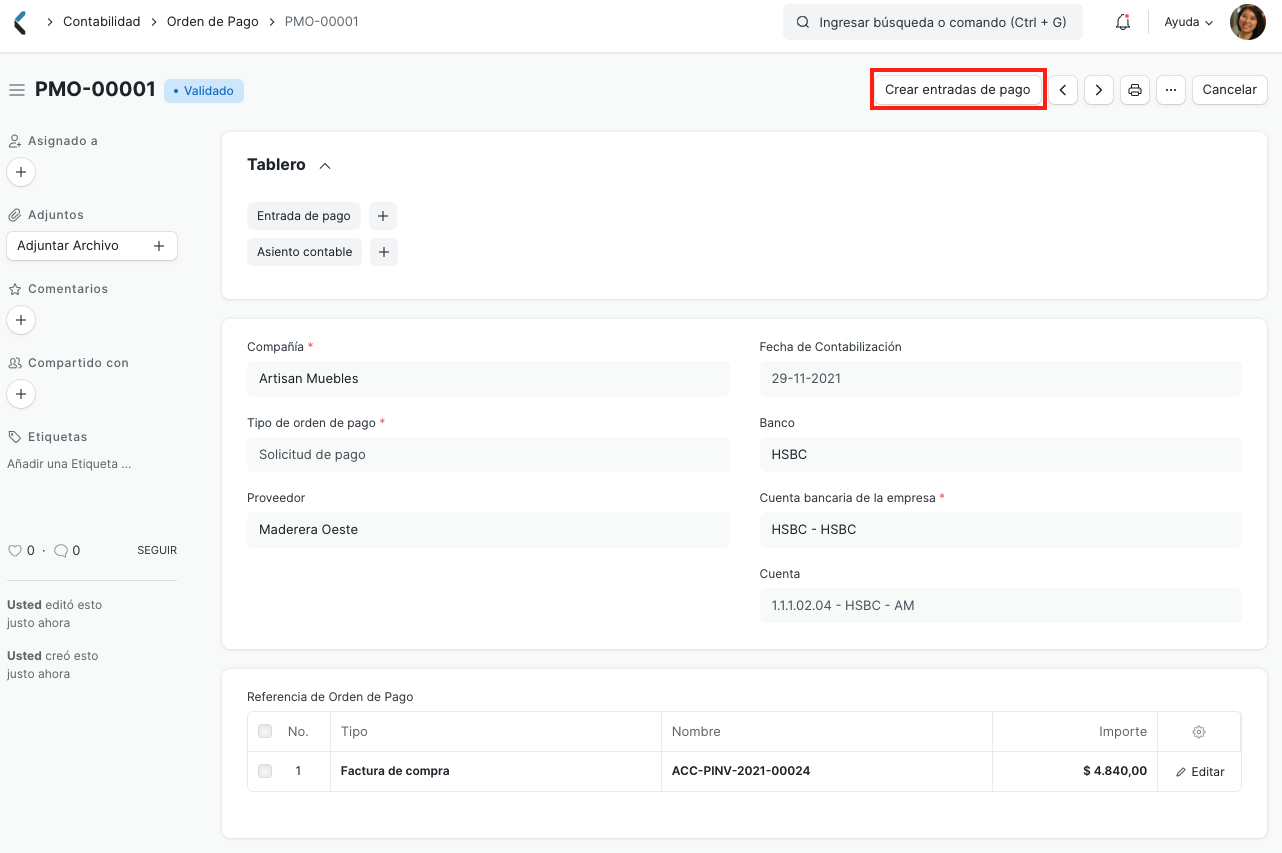Go to previous document arrow
Viewport: 1282px width, 853px height.
[x=1063, y=90]
